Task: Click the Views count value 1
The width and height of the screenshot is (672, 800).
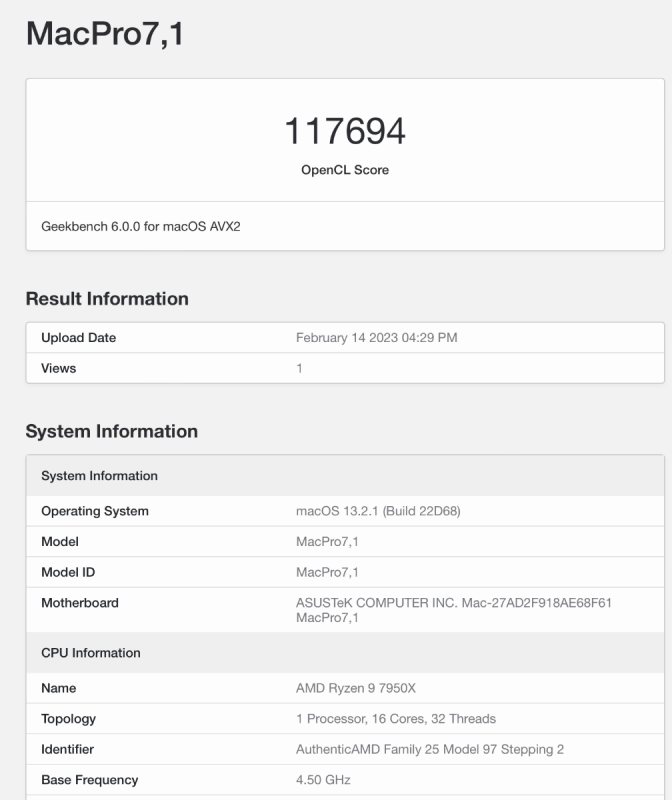Action: pos(300,368)
